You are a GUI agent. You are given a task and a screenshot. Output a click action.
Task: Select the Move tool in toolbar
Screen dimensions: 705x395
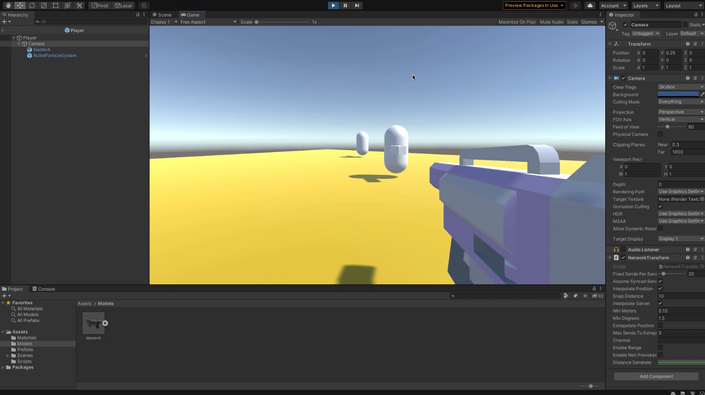pos(20,5)
